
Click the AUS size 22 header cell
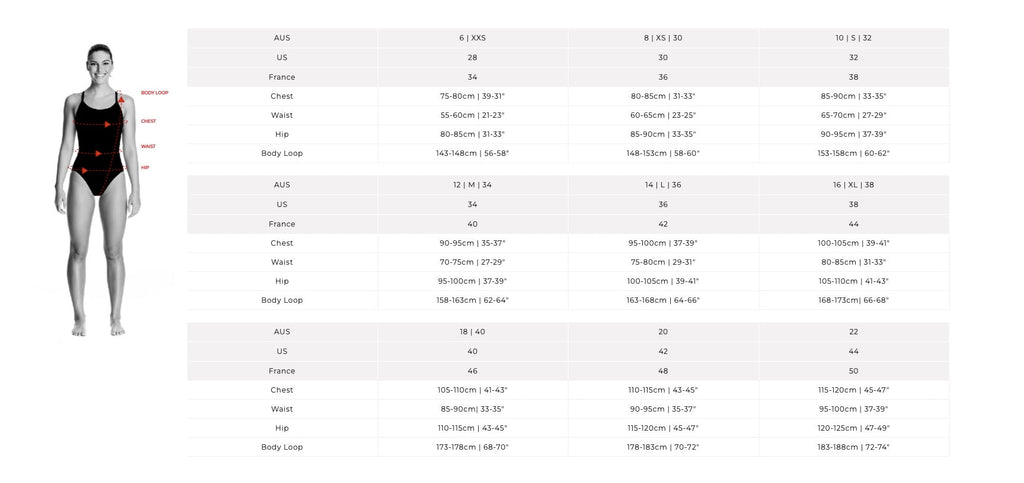coord(853,332)
